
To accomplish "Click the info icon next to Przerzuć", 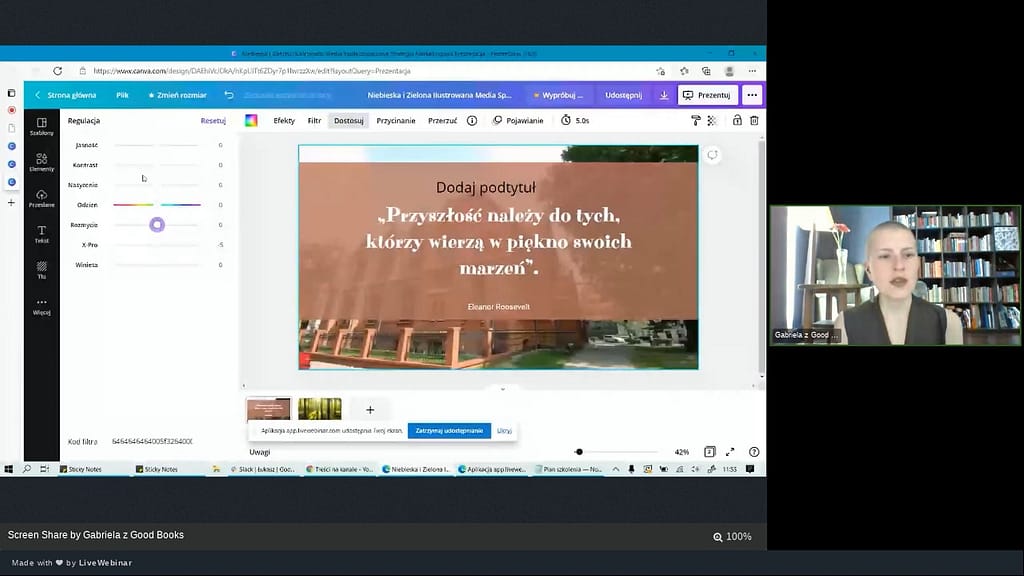I will 472,120.
